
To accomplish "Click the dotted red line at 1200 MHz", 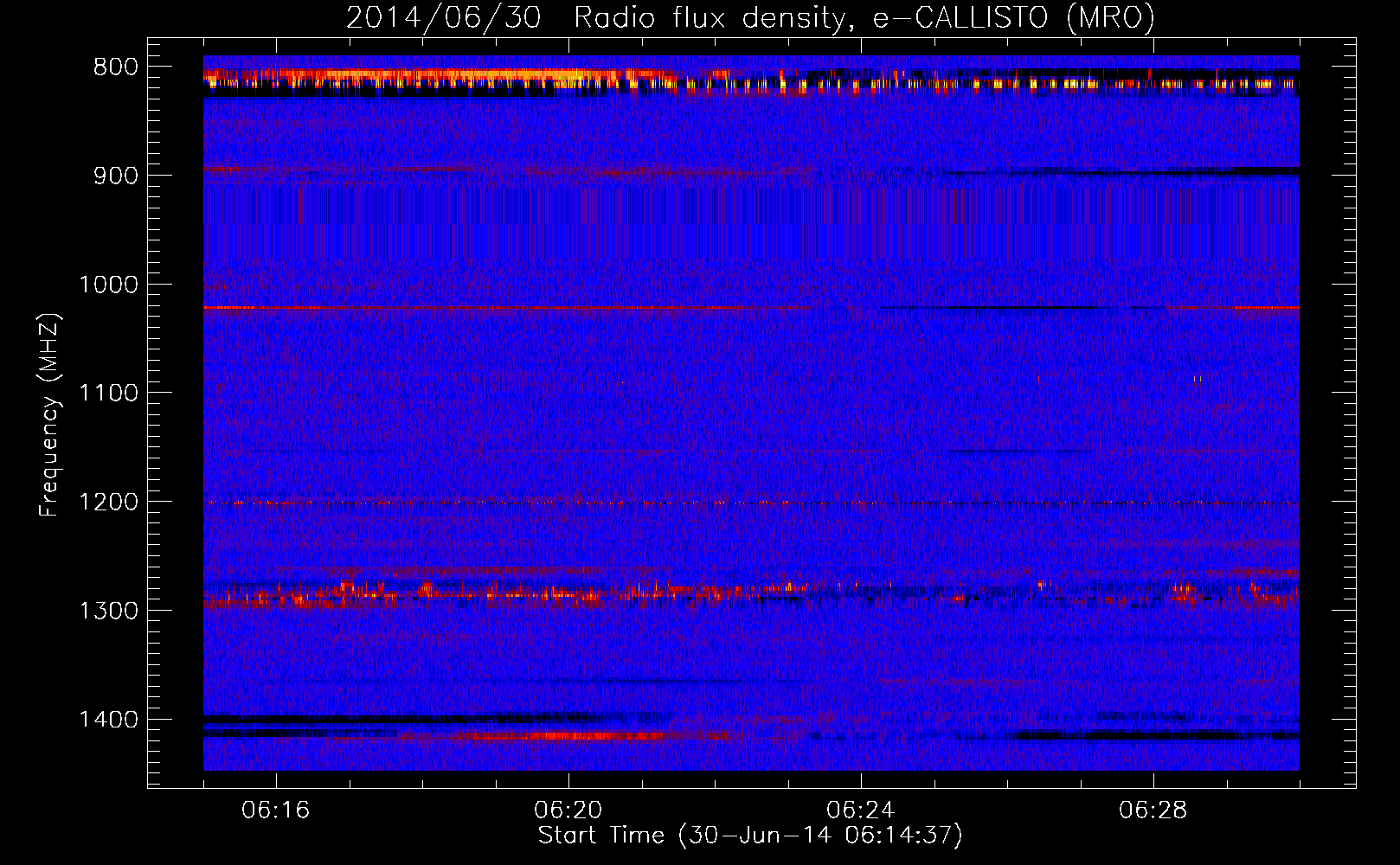I will 606,503.
